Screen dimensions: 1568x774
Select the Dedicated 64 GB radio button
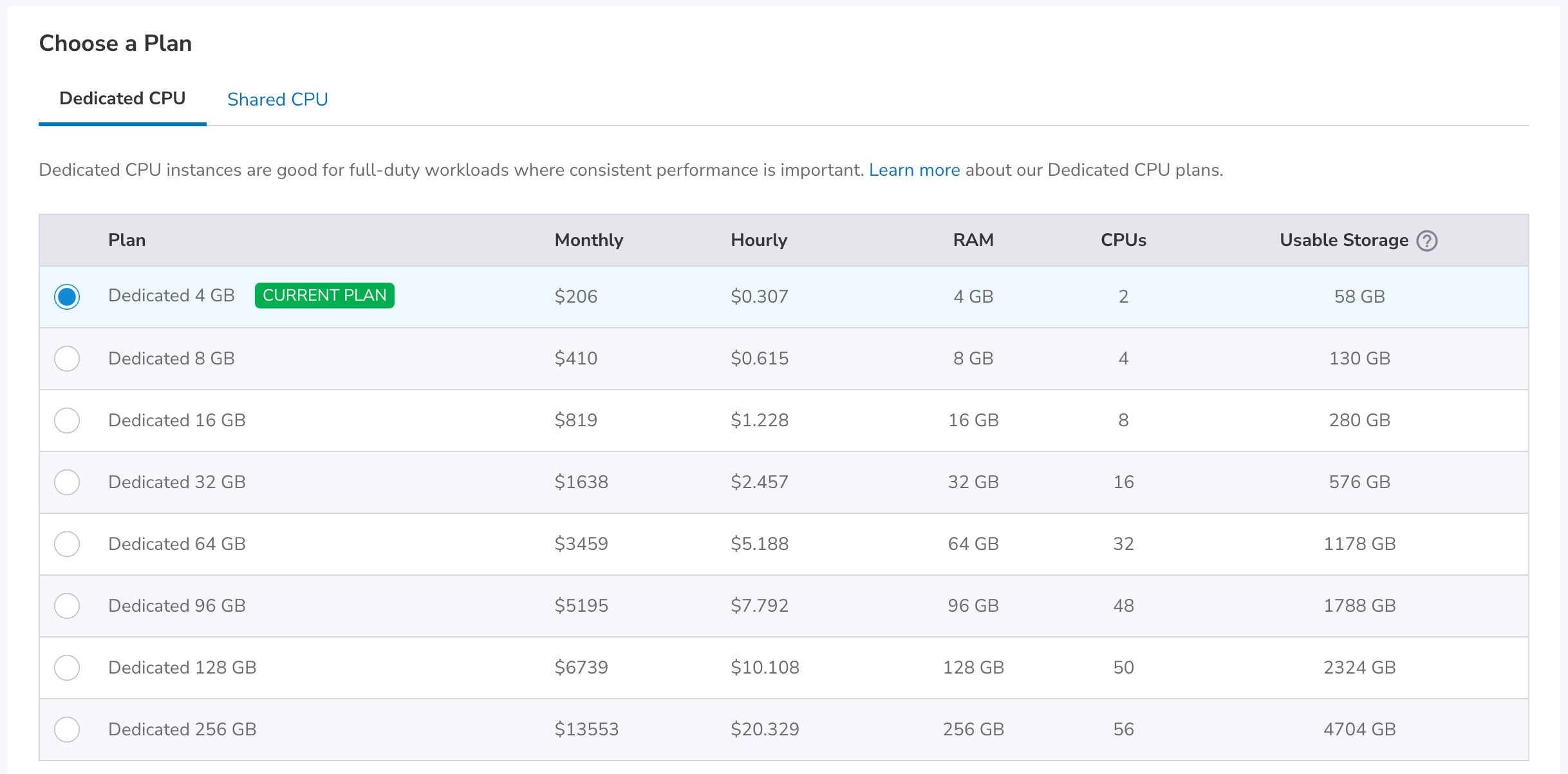[x=67, y=544]
